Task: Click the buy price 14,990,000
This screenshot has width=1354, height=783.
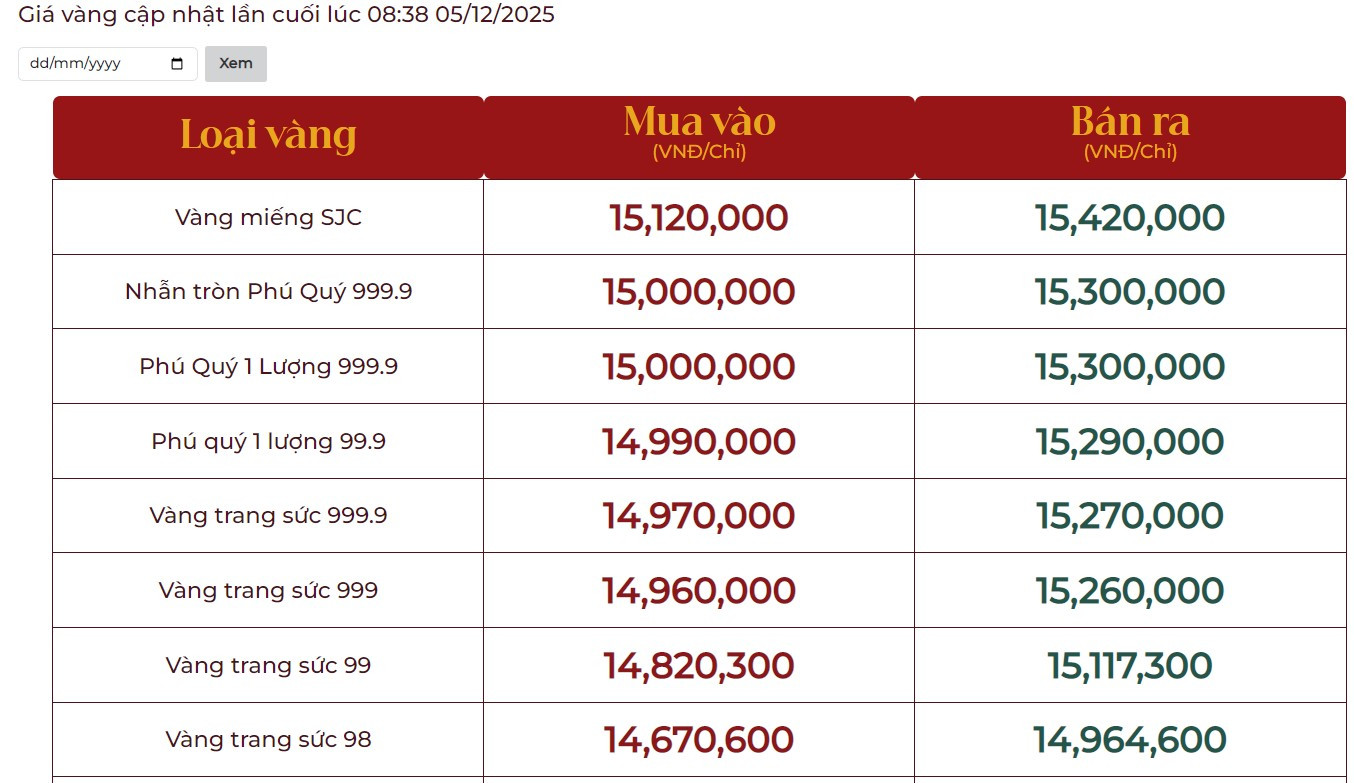Action: coord(699,442)
